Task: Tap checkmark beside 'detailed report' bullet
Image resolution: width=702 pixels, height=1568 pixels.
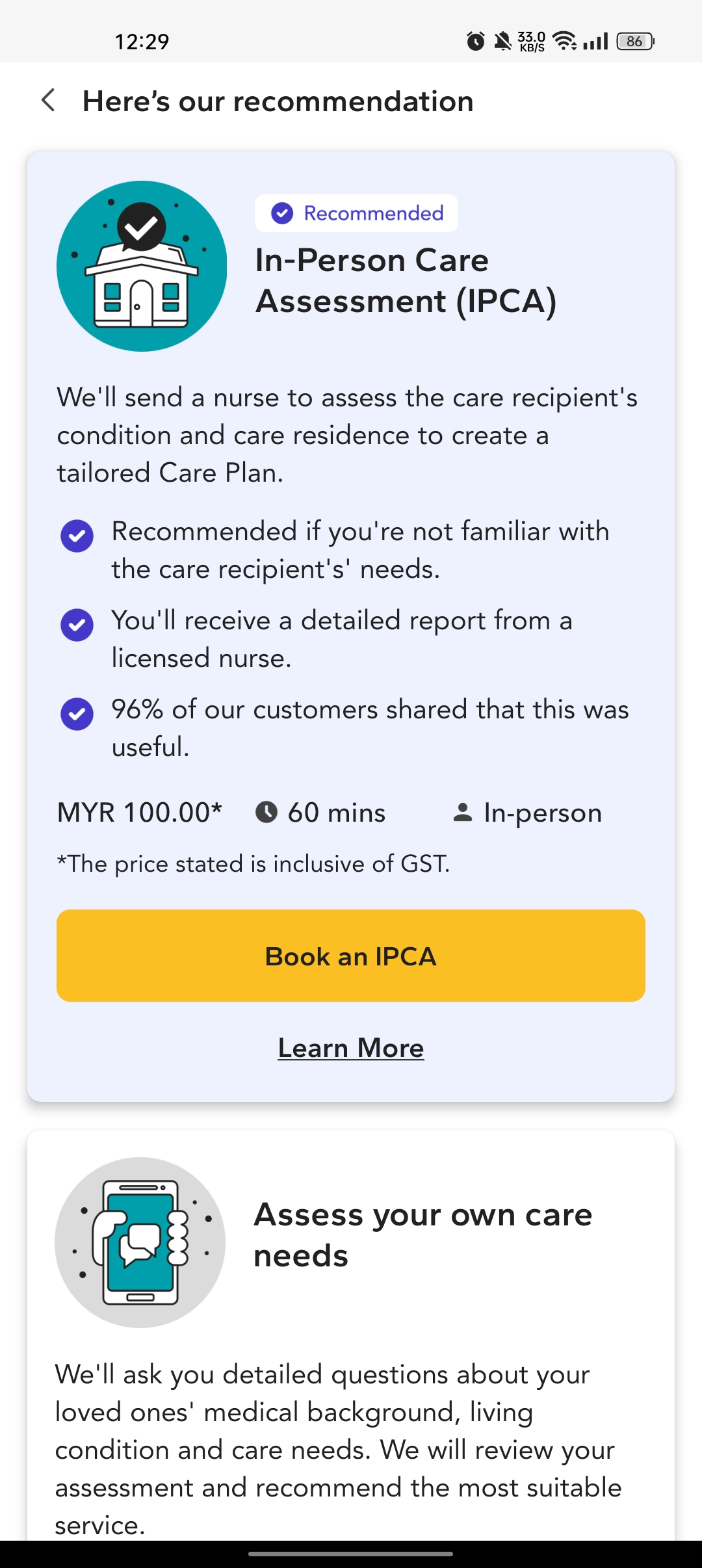Action: 77,625
